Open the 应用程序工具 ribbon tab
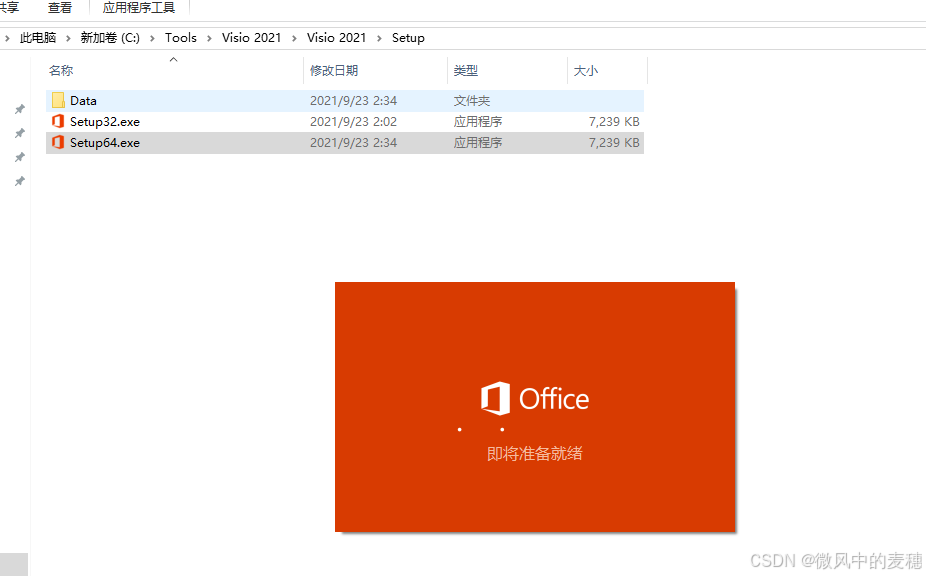This screenshot has width=926, height=576. click(x=139, y=8)
